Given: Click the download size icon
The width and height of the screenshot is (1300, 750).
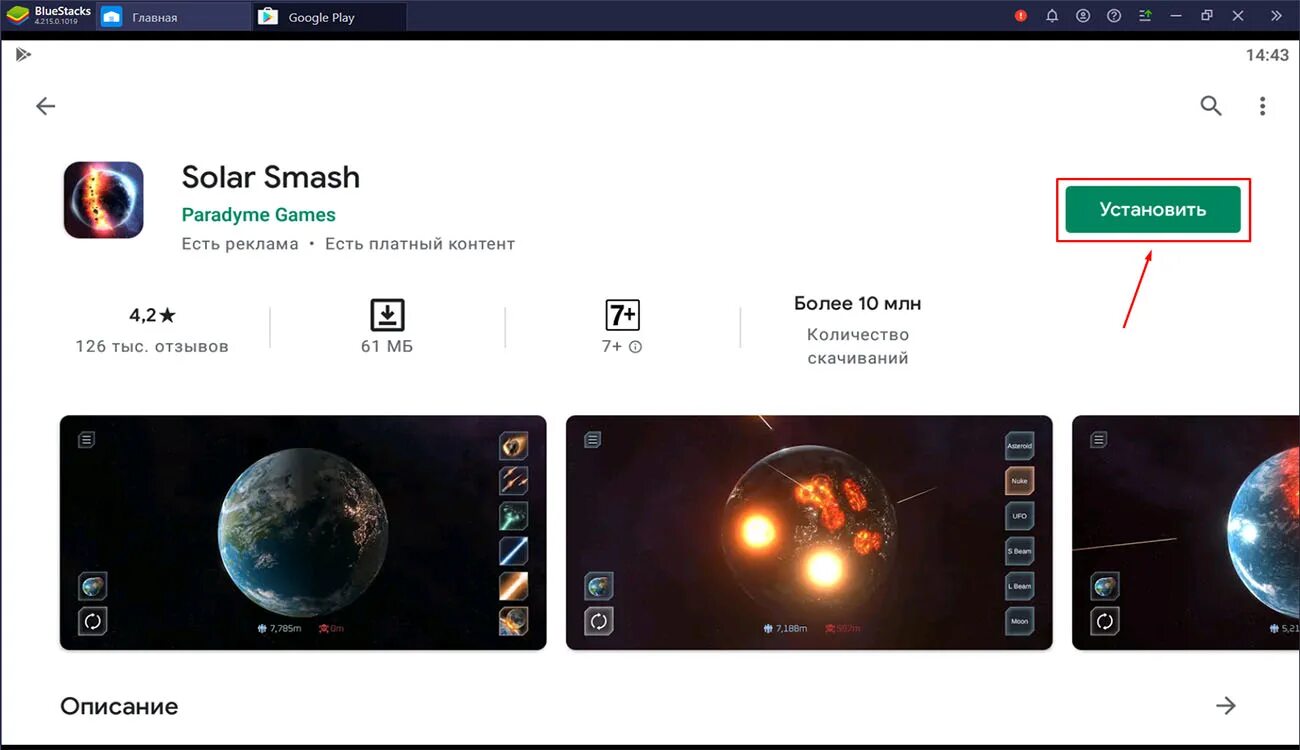Looking at the screenshot, I should tap(387, 315).
